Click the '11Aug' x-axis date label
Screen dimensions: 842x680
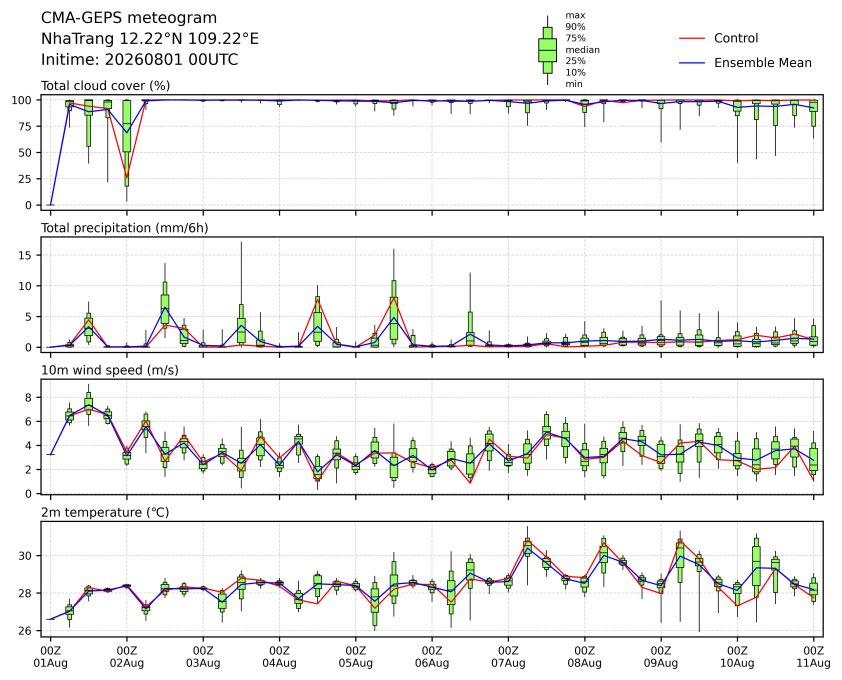click(813, 663)
